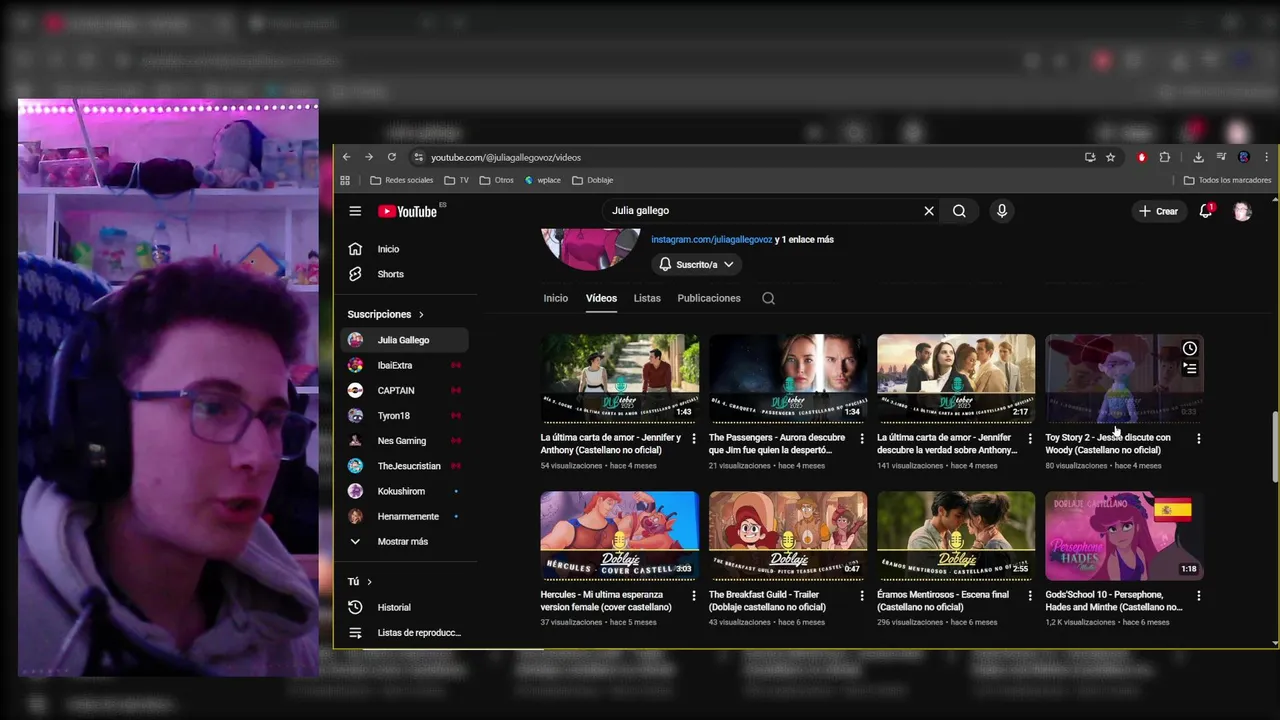Open options for La última carta Anthony video
The height and width of the screenshot is (720, 1280).
click(x=694, y=438)
